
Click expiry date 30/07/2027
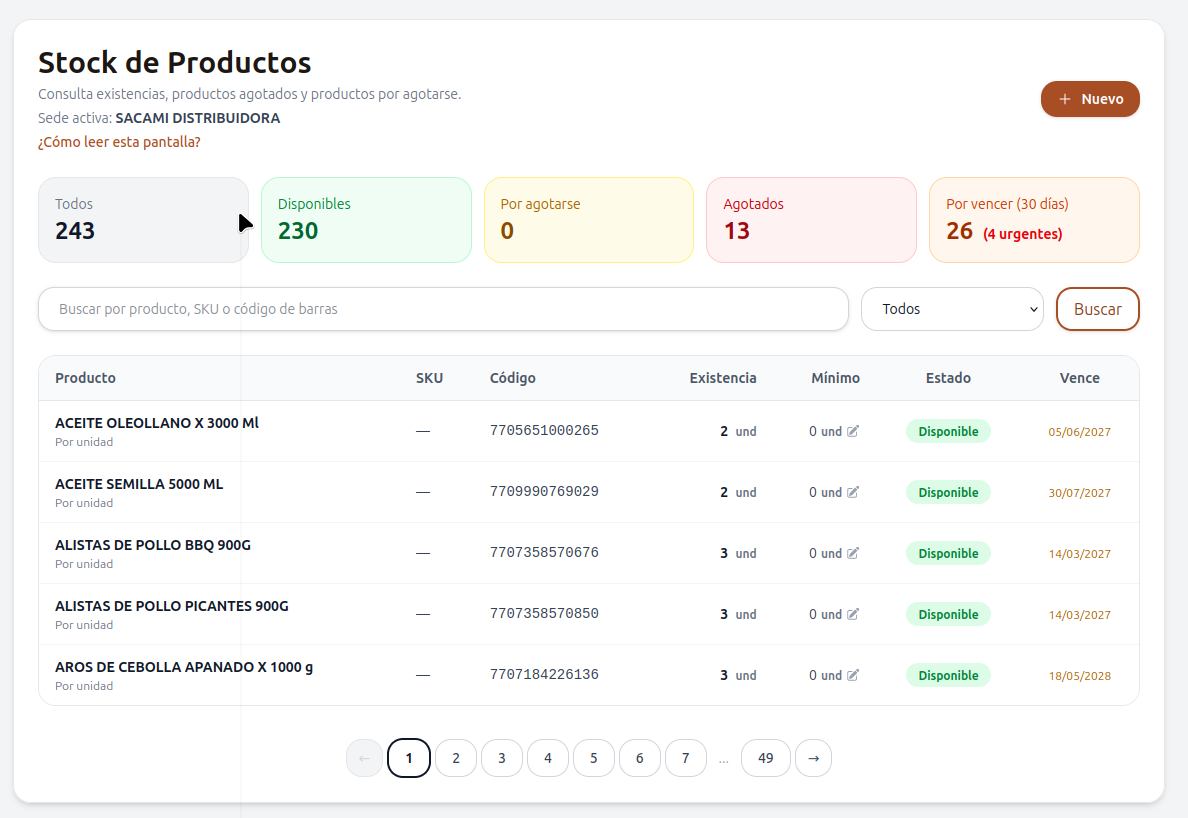click(x=1080, y=493)
